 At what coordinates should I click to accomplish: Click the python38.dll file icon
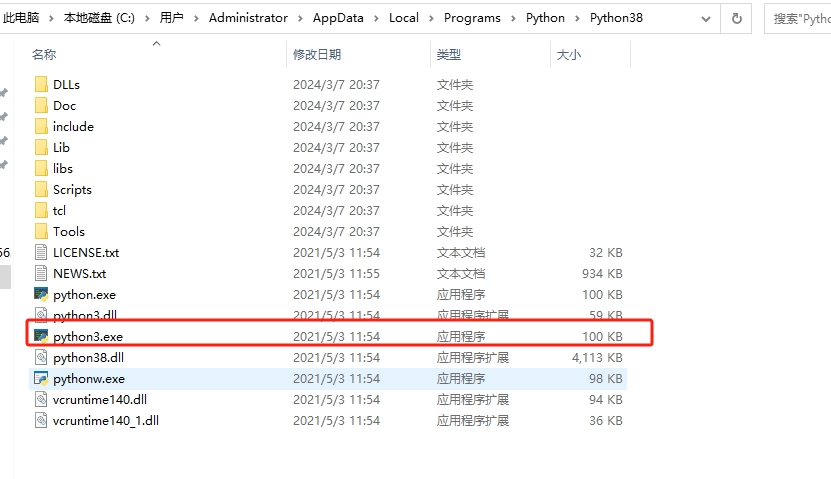pyautogui.click(x=41, y=357)
